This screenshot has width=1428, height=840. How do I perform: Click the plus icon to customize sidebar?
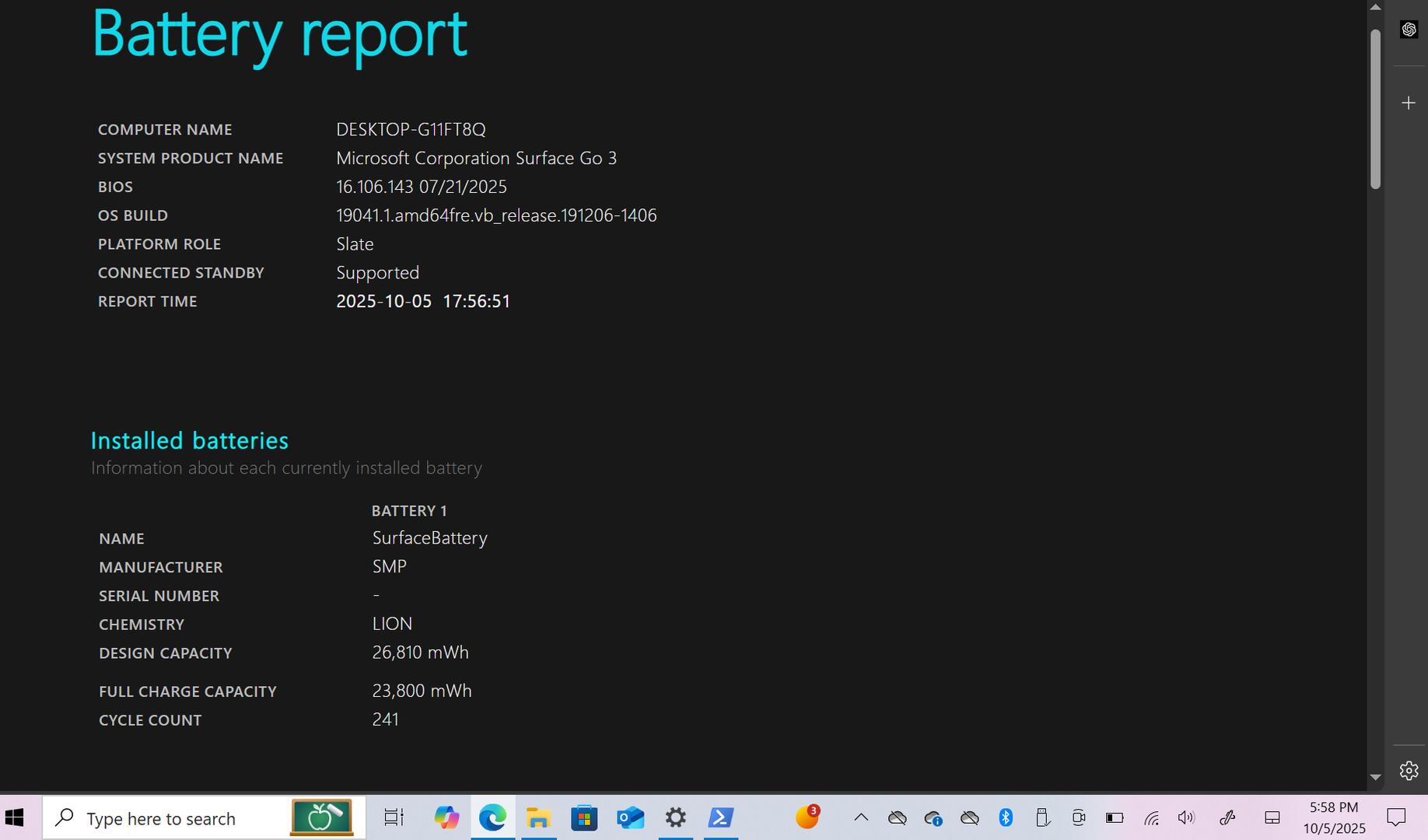point(1409,103)
